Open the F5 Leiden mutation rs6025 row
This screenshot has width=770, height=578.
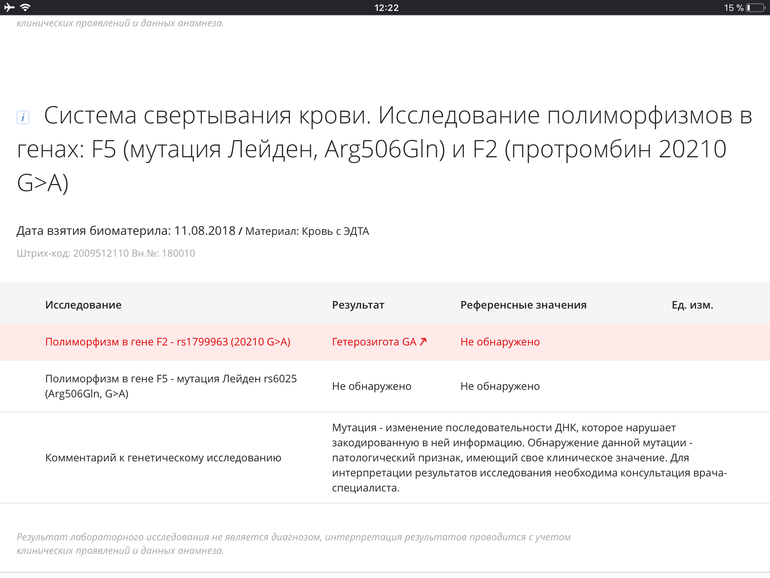(171, 386)
